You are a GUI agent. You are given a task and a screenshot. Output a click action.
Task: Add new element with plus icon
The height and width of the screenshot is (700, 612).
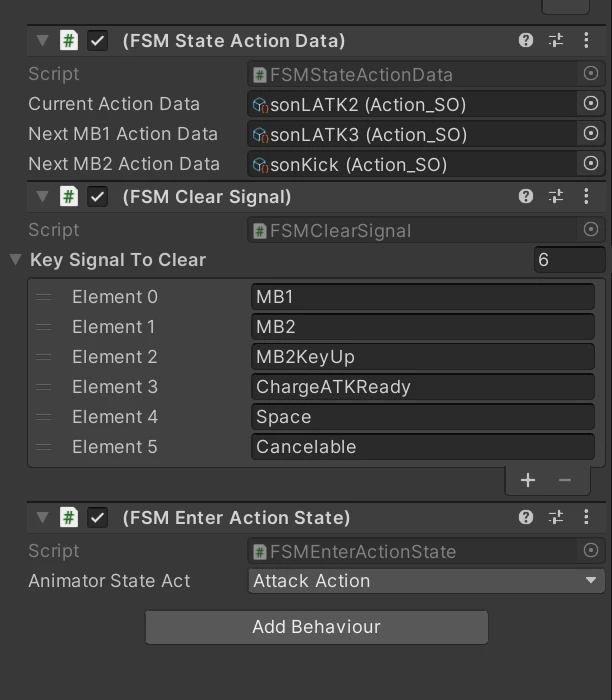(x=528, y=480)
